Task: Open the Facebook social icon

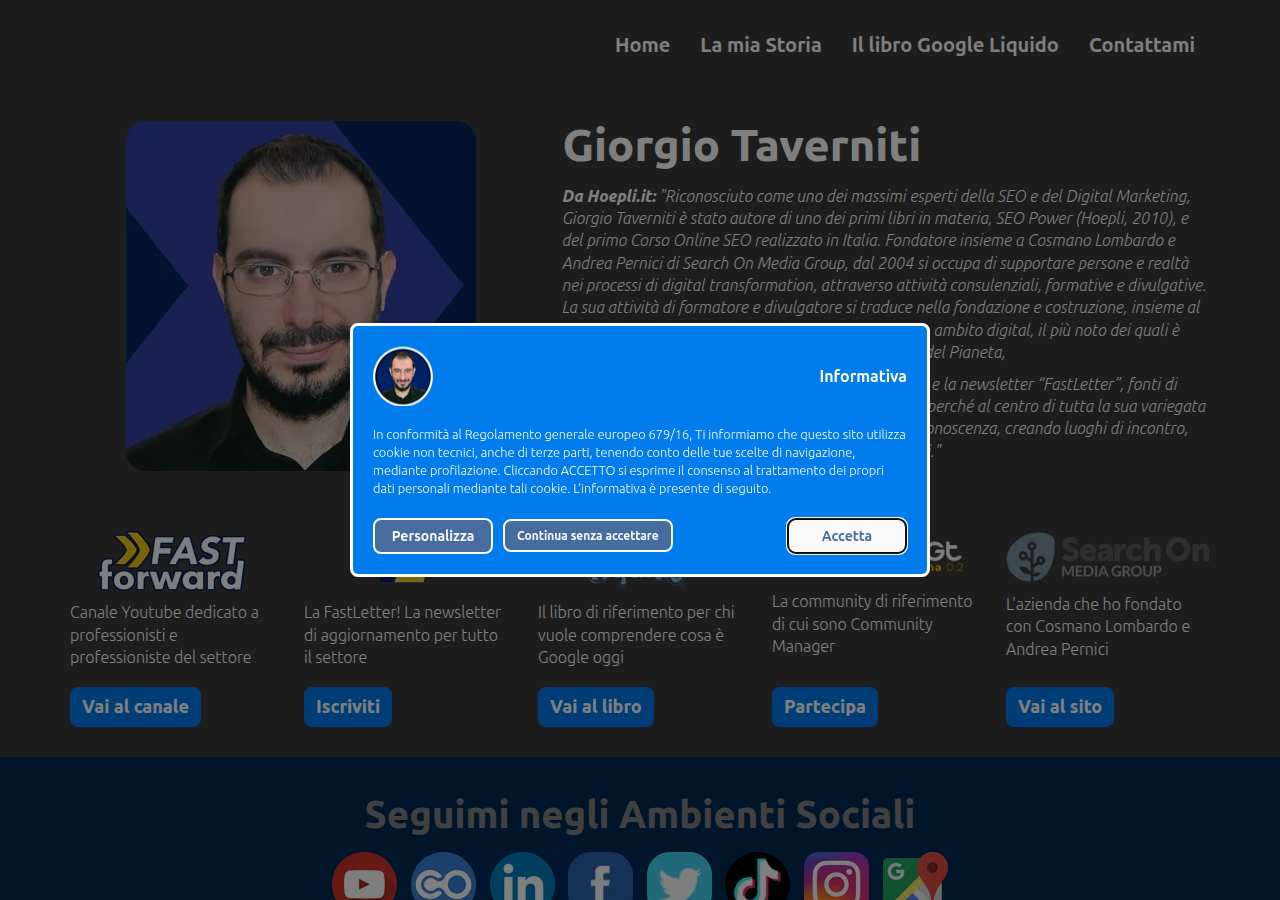Action: click(600, 877)
